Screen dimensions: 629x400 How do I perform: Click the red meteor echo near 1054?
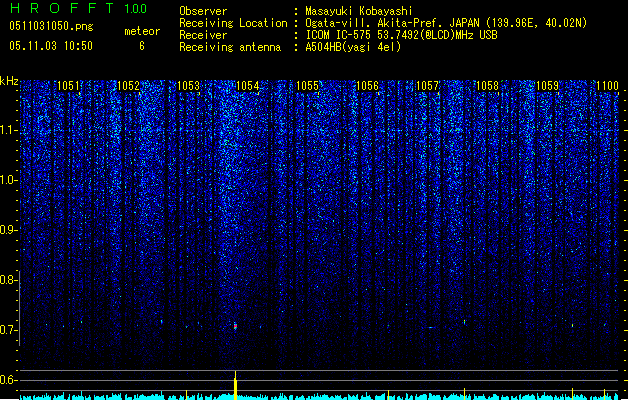click(x=235, y=327)
